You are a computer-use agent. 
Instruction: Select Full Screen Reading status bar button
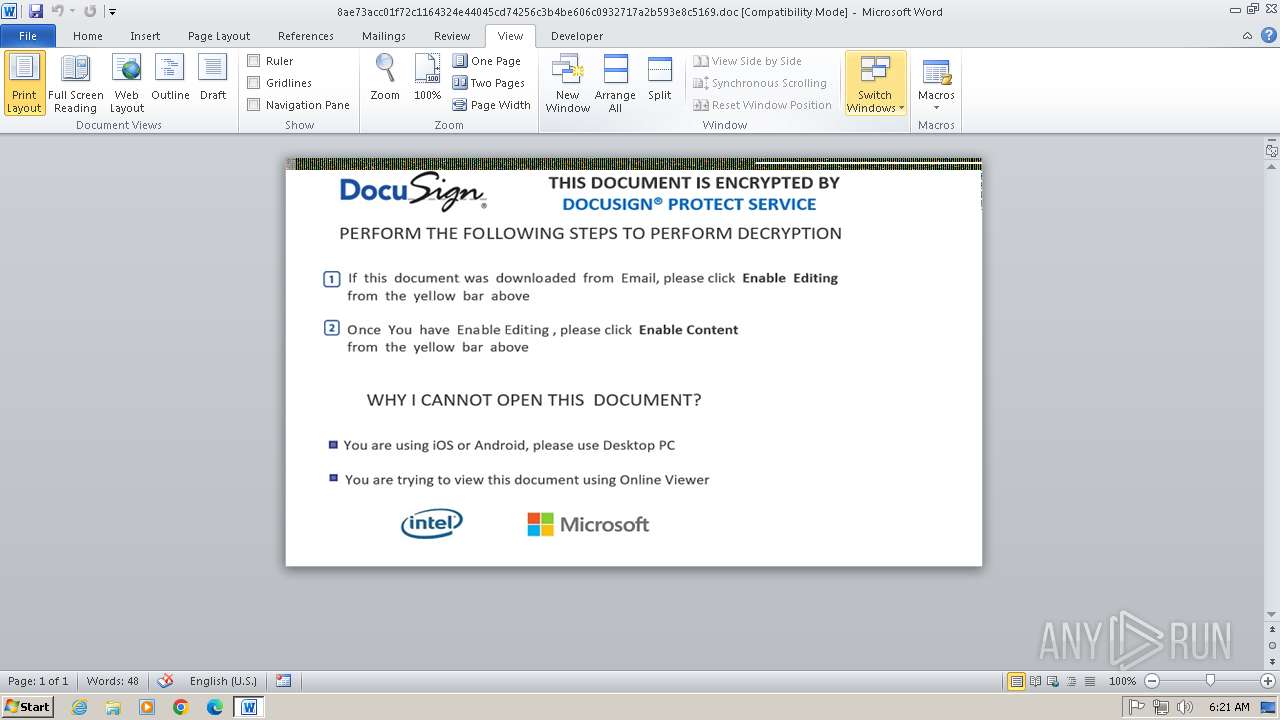pyautogui.click(x=1035, y=681)
